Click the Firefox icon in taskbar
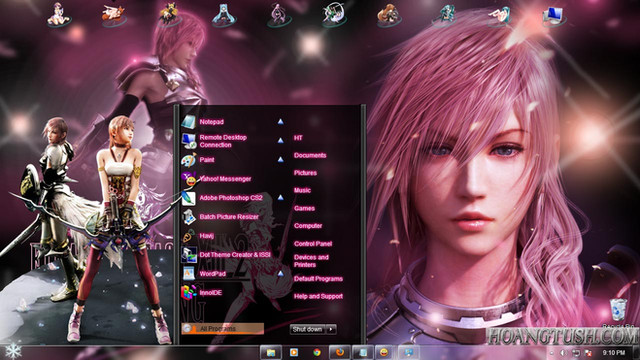 [x=340, y=352]
